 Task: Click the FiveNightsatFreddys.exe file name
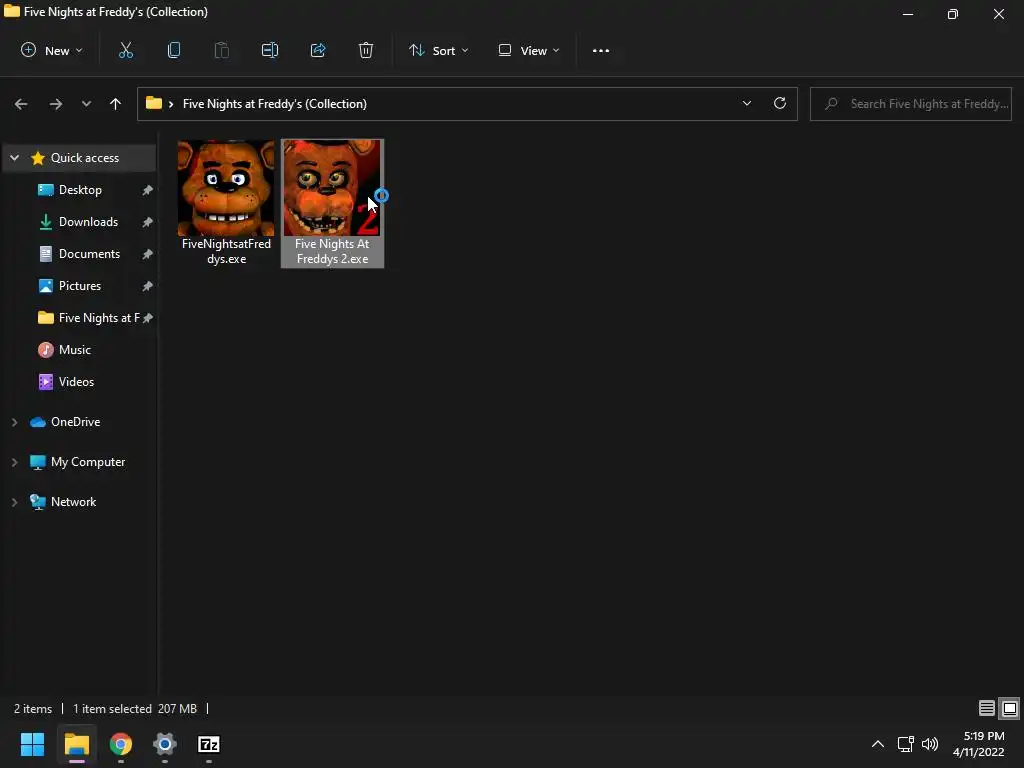(x=227, y=251)
